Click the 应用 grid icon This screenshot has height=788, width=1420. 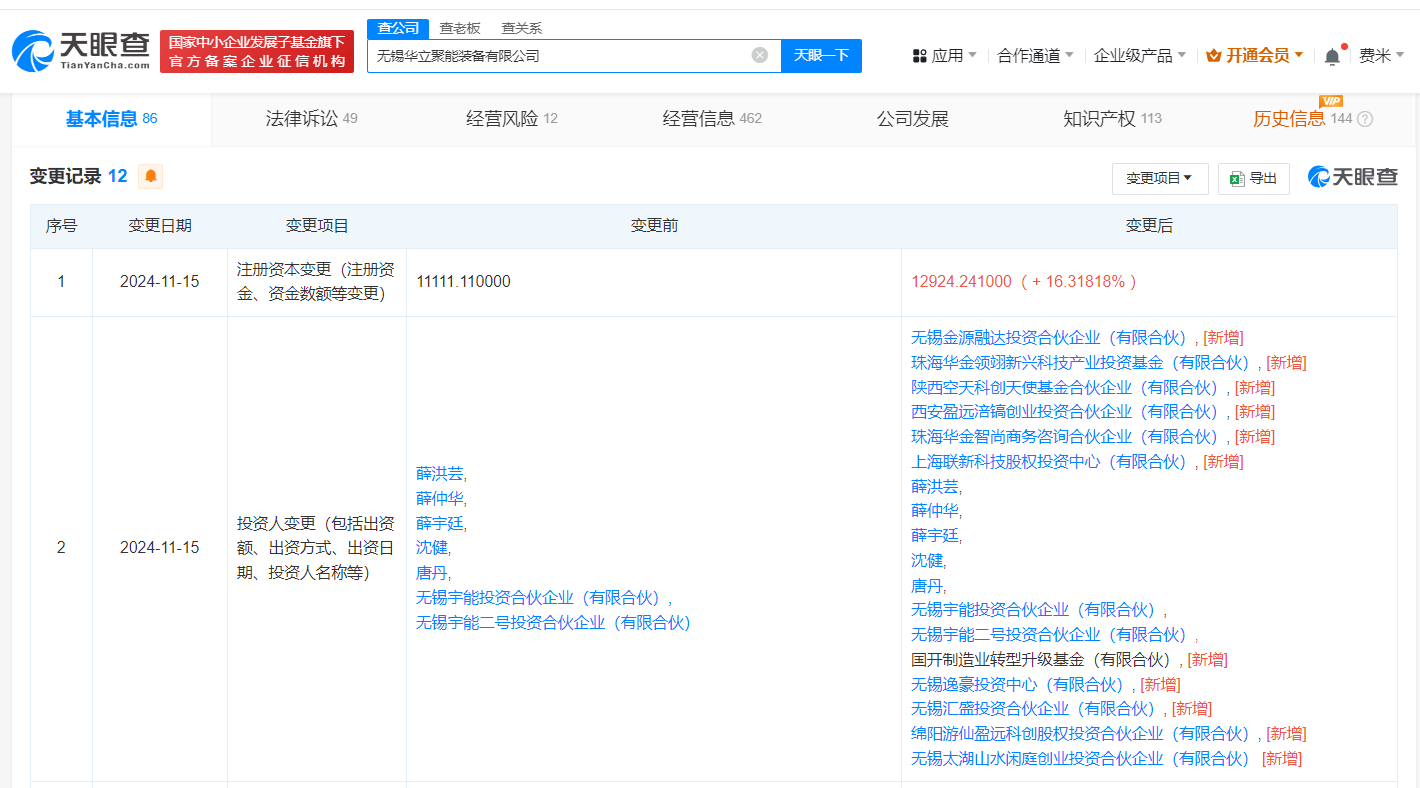click(x=920, y=56)
